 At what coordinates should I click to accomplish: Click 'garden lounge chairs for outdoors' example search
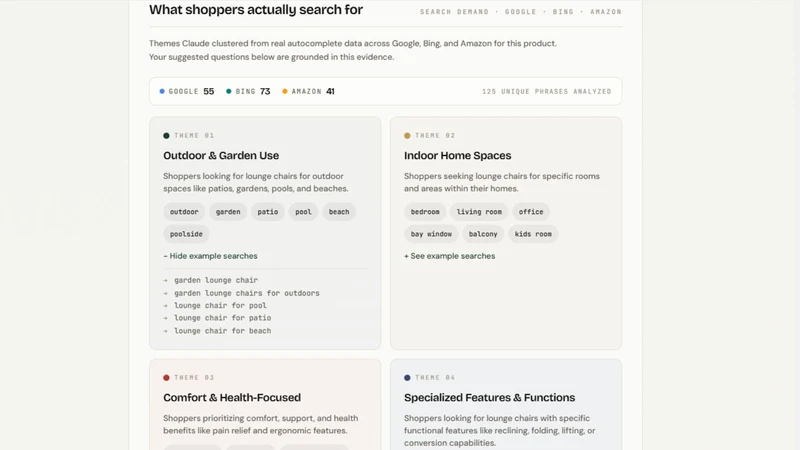(247, 293)
